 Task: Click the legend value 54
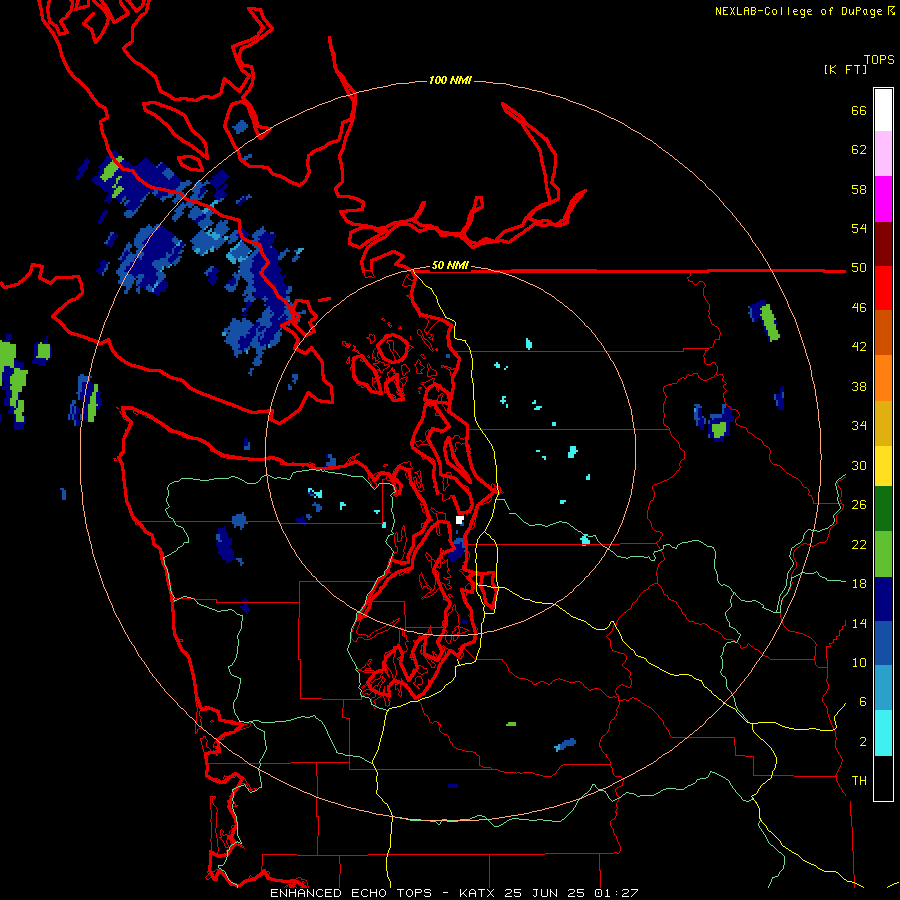[x=859, y=228]
